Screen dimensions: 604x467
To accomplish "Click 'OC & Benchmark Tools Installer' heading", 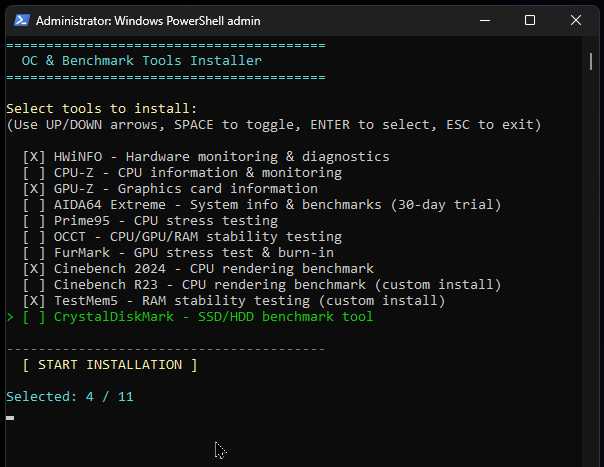I will point(141,61).
